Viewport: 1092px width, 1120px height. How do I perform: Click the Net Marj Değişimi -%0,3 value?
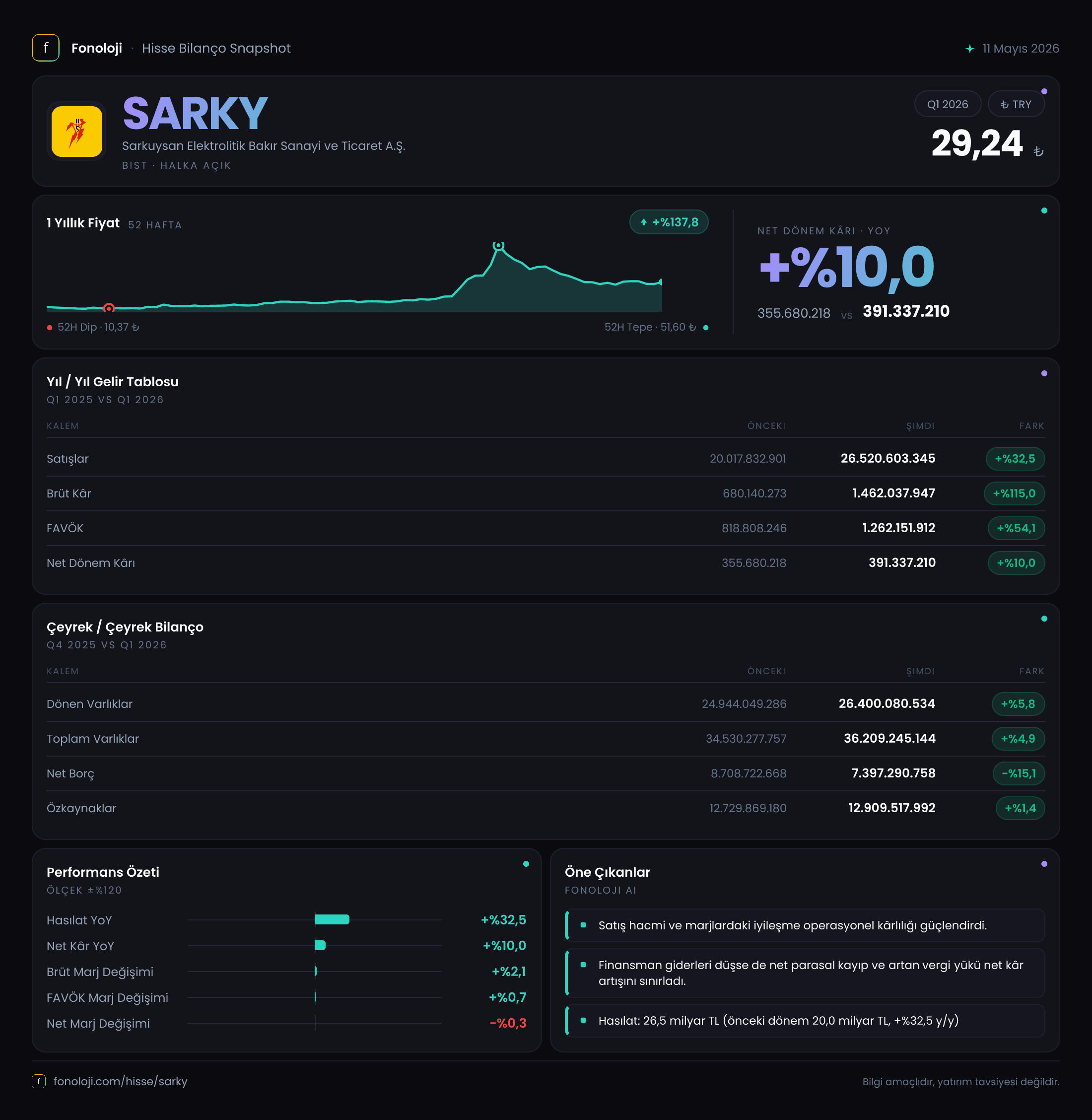pos(508,1023)
